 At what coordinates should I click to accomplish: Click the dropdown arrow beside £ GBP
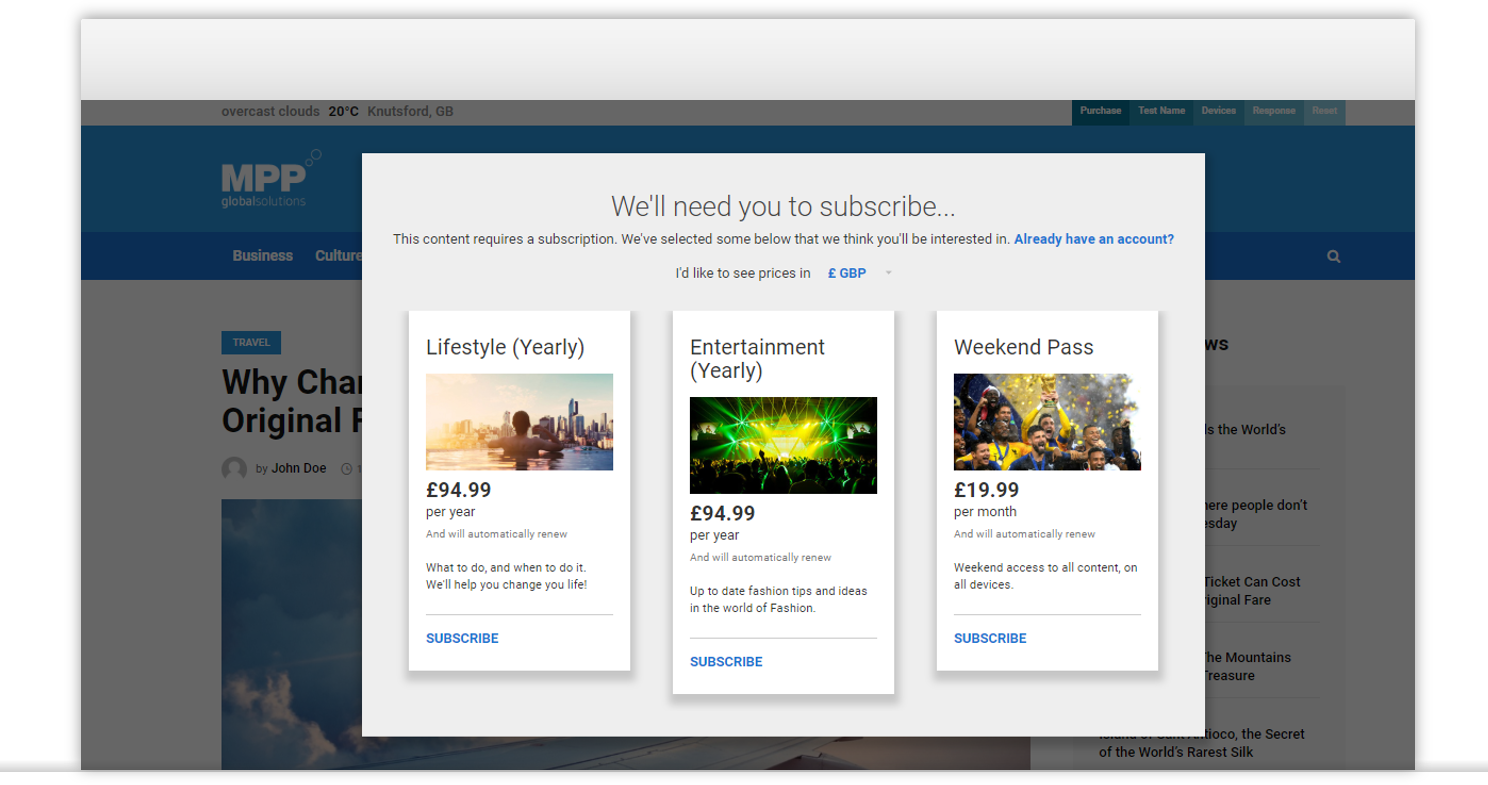(888, 273)
